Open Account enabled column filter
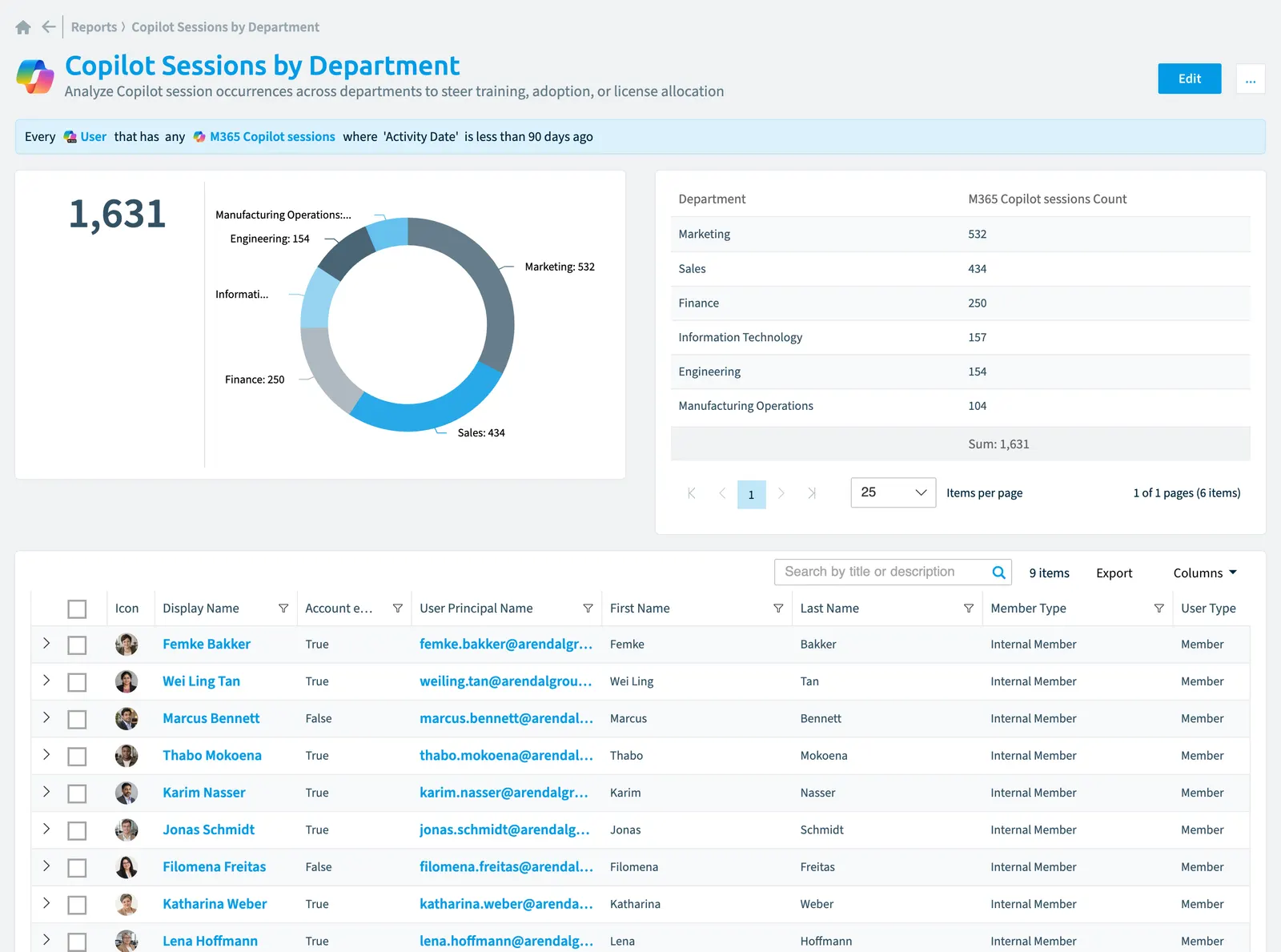 [398, 609]
